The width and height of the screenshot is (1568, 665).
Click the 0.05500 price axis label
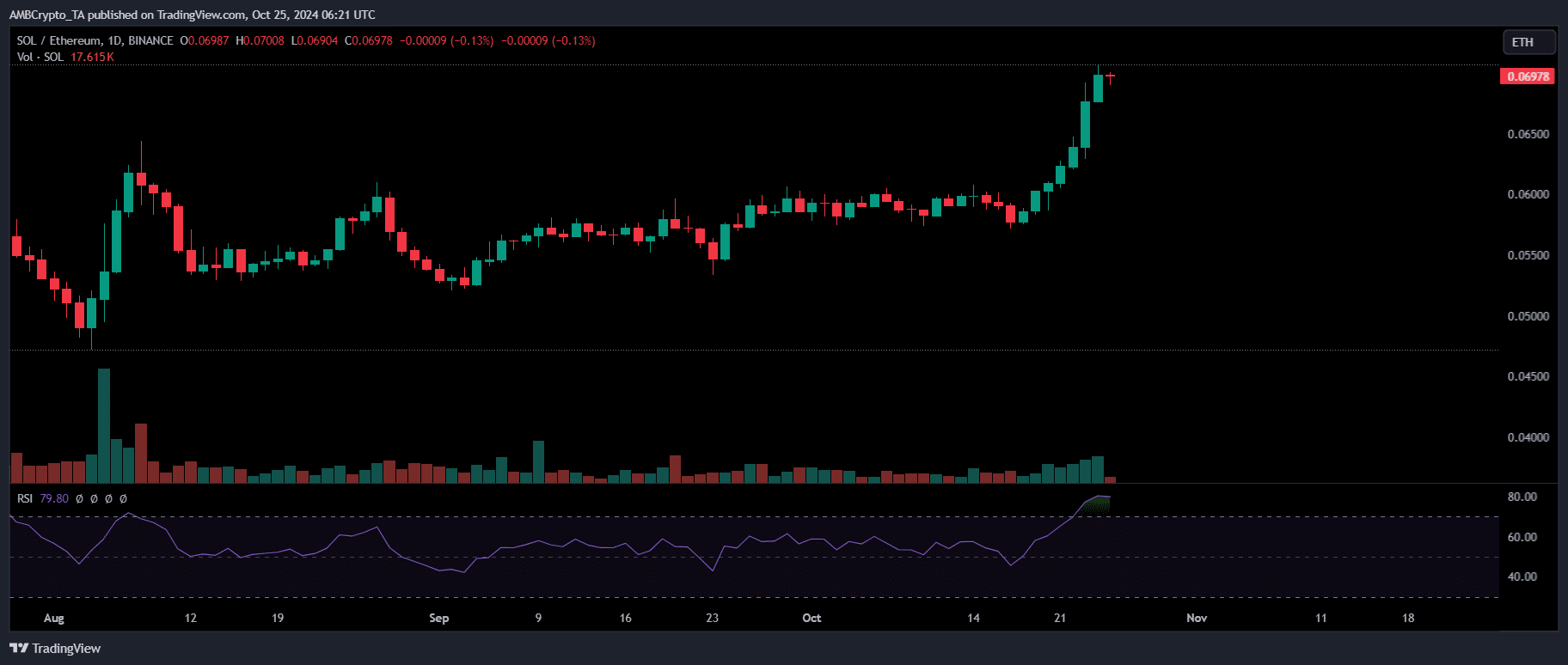point(1528,255)
